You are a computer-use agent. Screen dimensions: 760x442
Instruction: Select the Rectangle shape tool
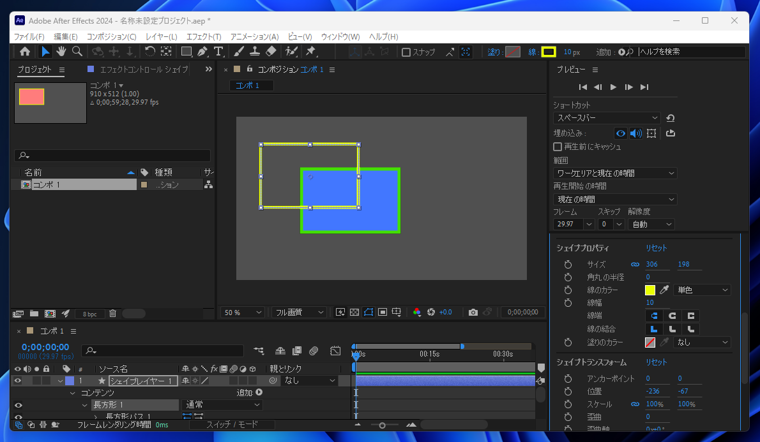pos(186,52)
